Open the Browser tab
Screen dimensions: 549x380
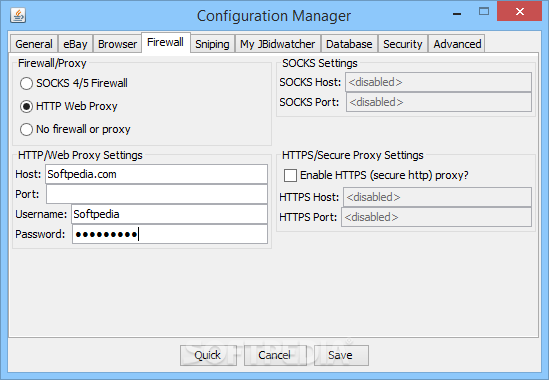(117, 44)
